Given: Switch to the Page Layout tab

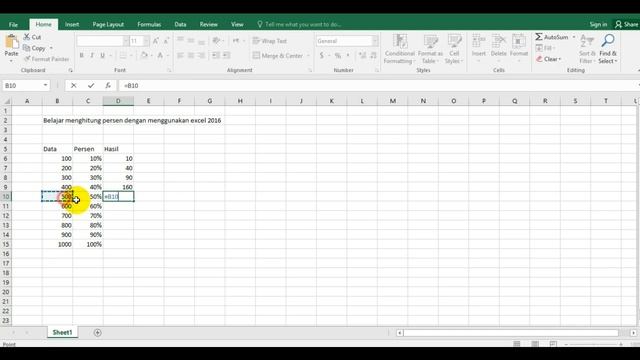Looking at the screenshot, I should tap(108, 24).
